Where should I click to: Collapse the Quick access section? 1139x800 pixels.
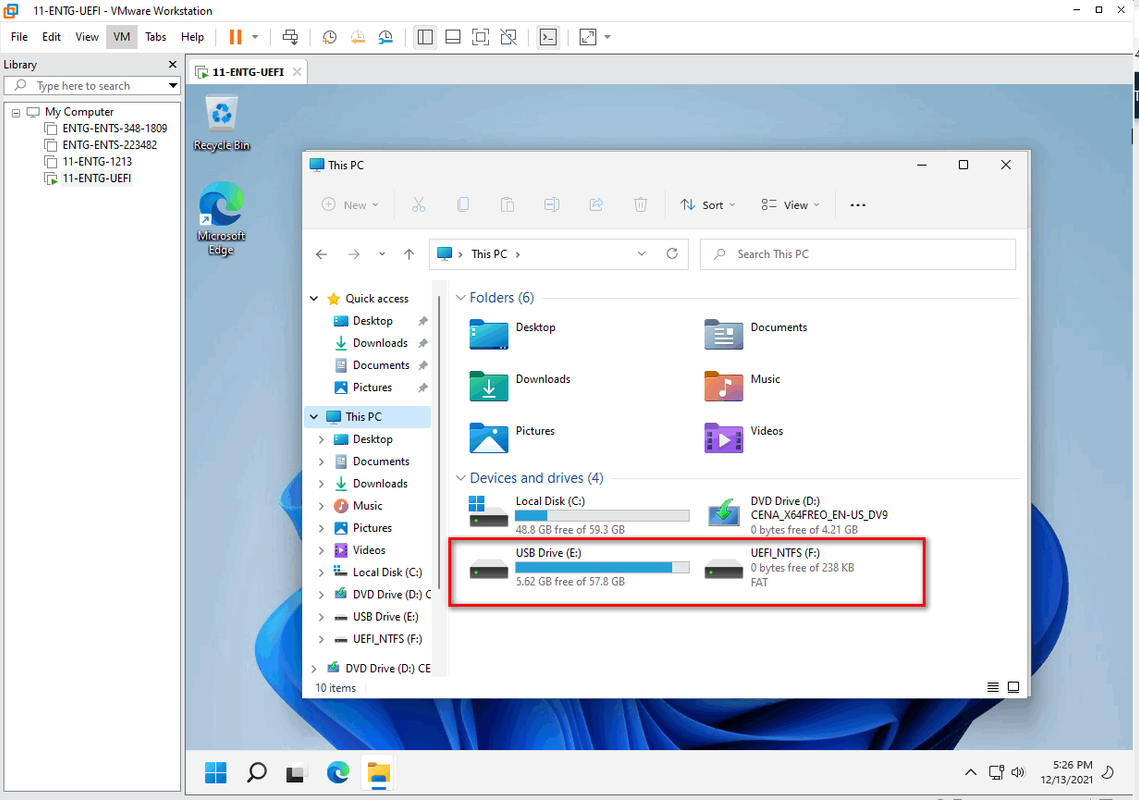(x=314, y=299)
